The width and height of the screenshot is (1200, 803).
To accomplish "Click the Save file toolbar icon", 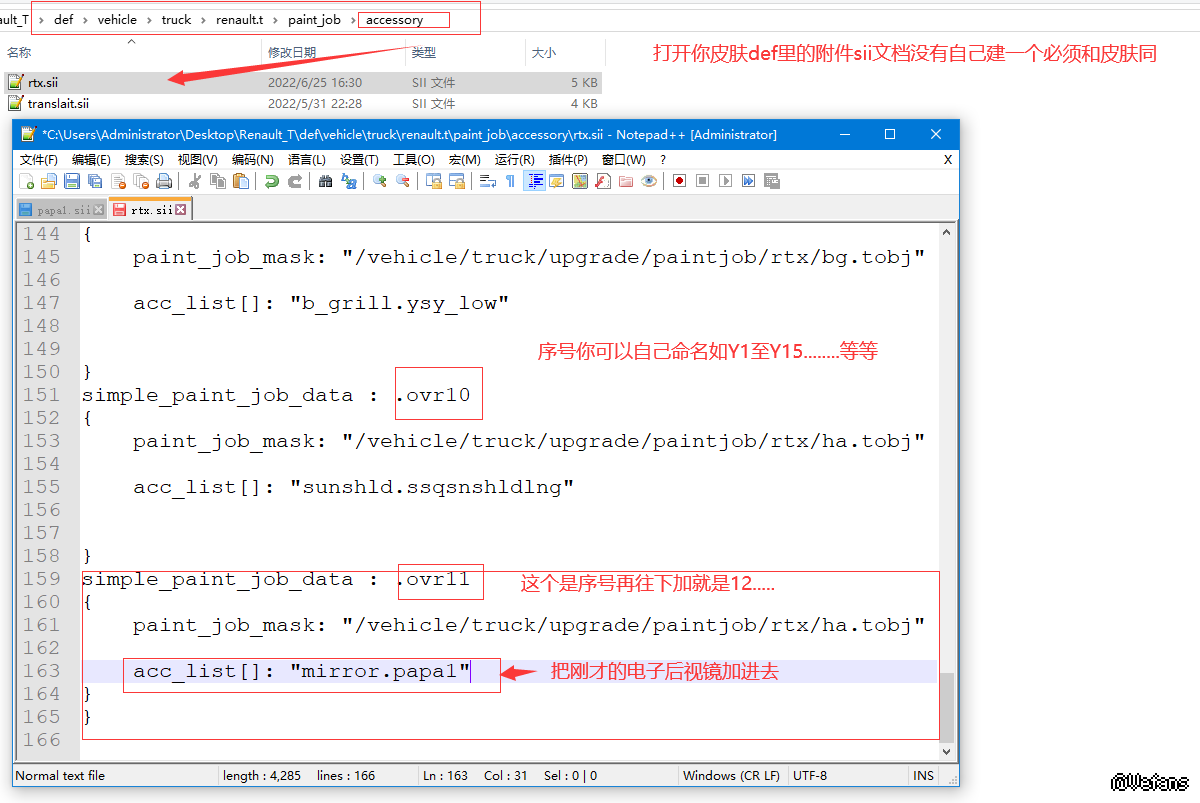I will click(x=72, y=181).
